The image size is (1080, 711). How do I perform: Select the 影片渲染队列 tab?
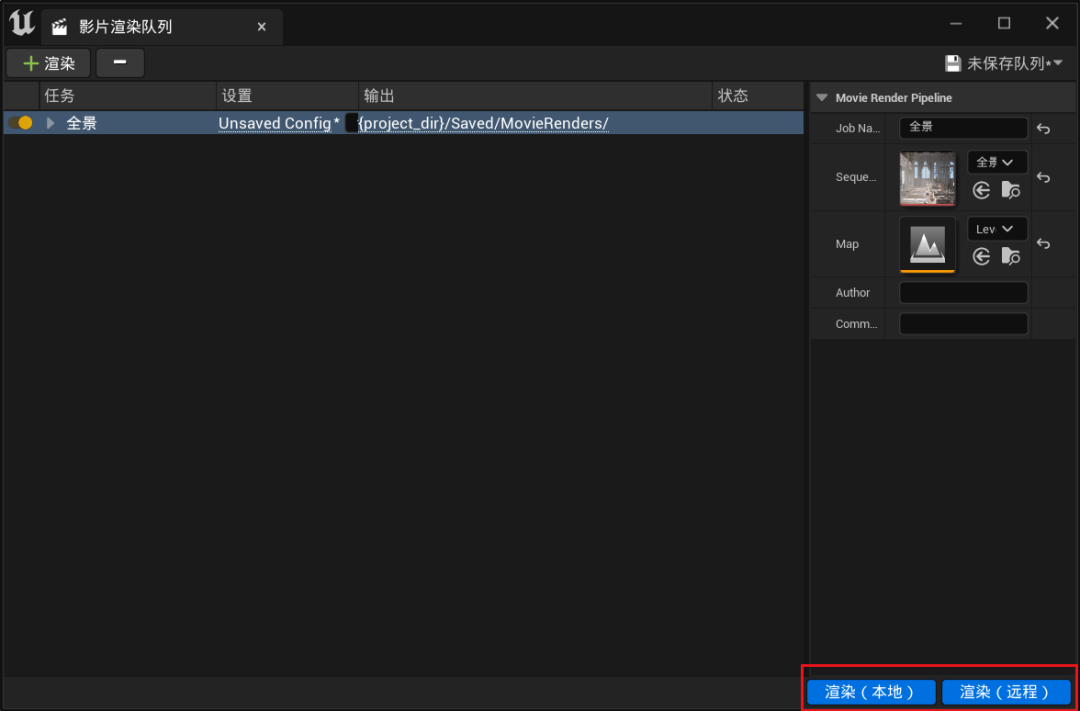(126, 27)
